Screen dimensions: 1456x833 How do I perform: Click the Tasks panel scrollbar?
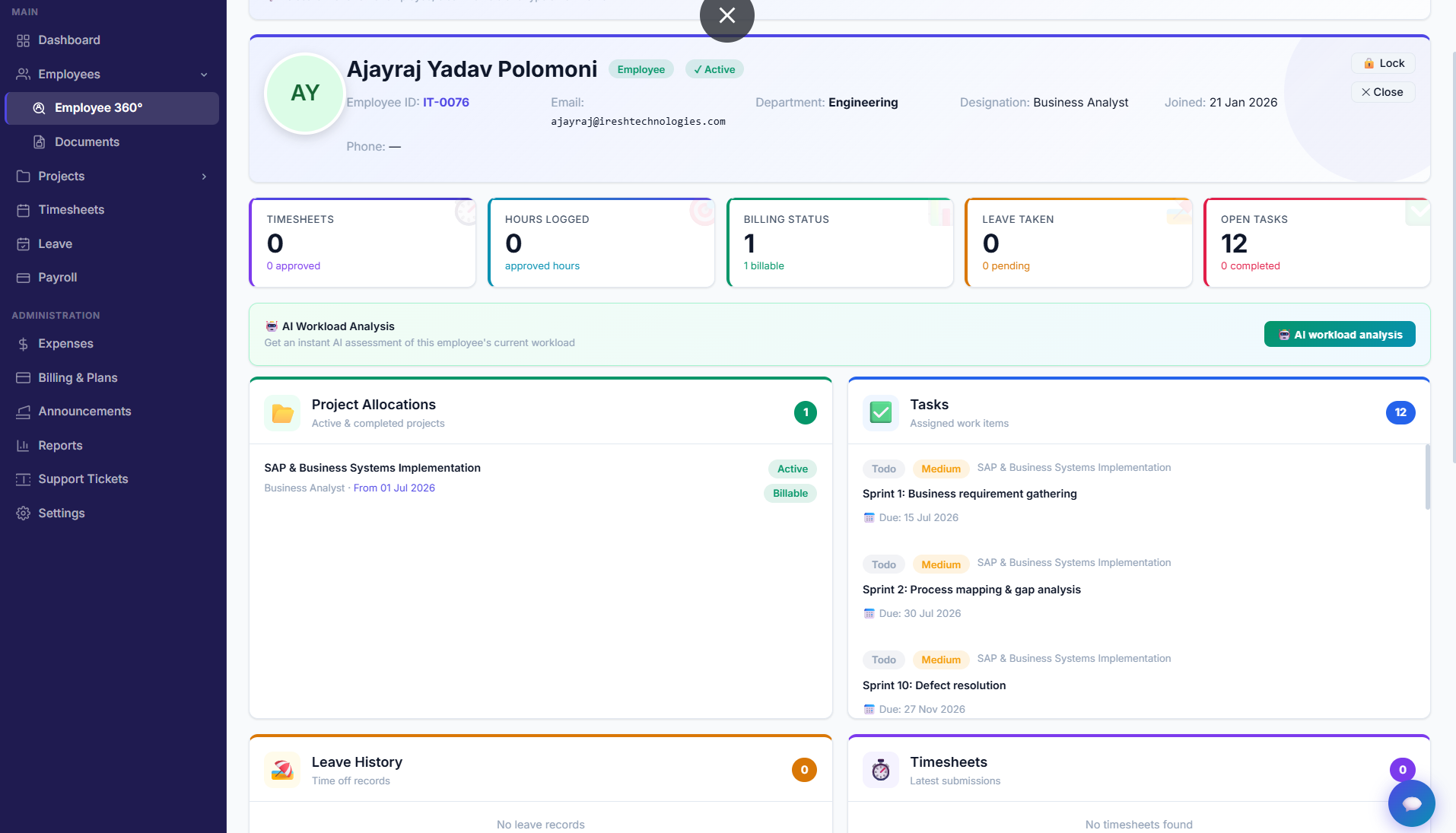(1427, 477)
